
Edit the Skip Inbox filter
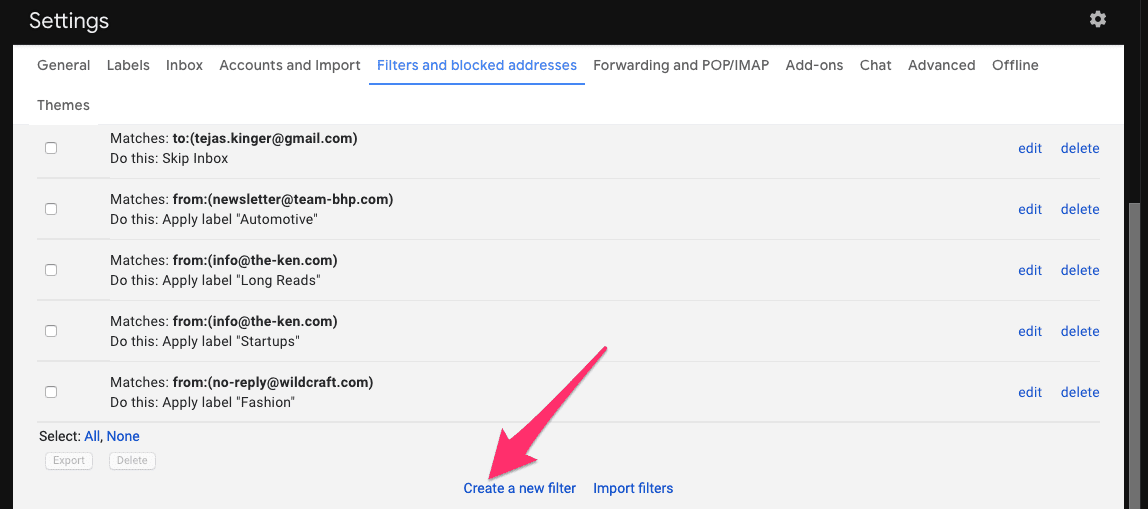coord(1029,148)
